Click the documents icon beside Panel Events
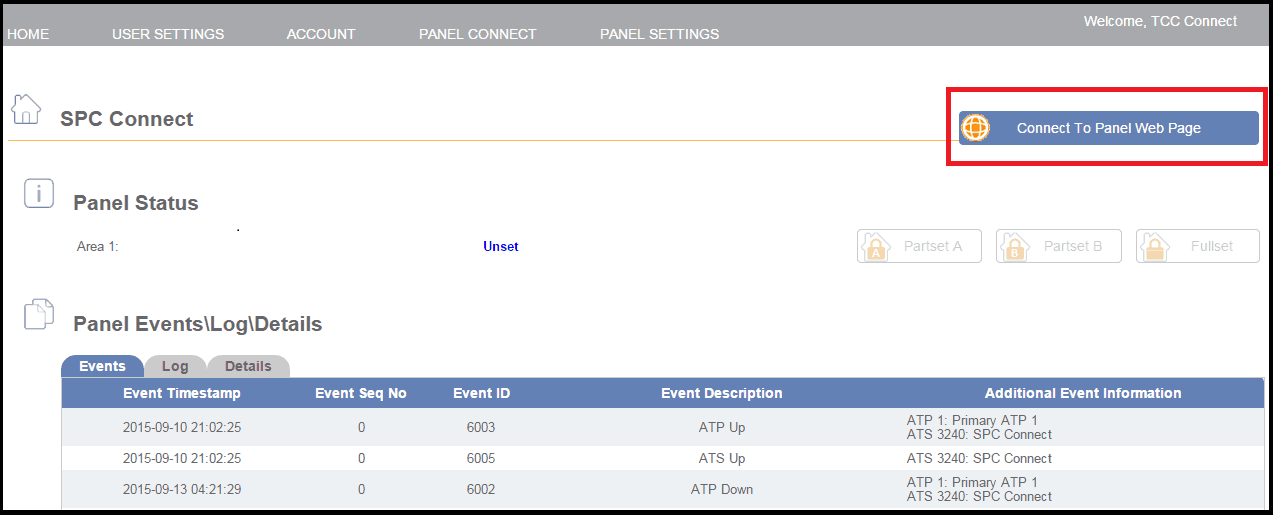1273x515 pixels. click(38, 314)
